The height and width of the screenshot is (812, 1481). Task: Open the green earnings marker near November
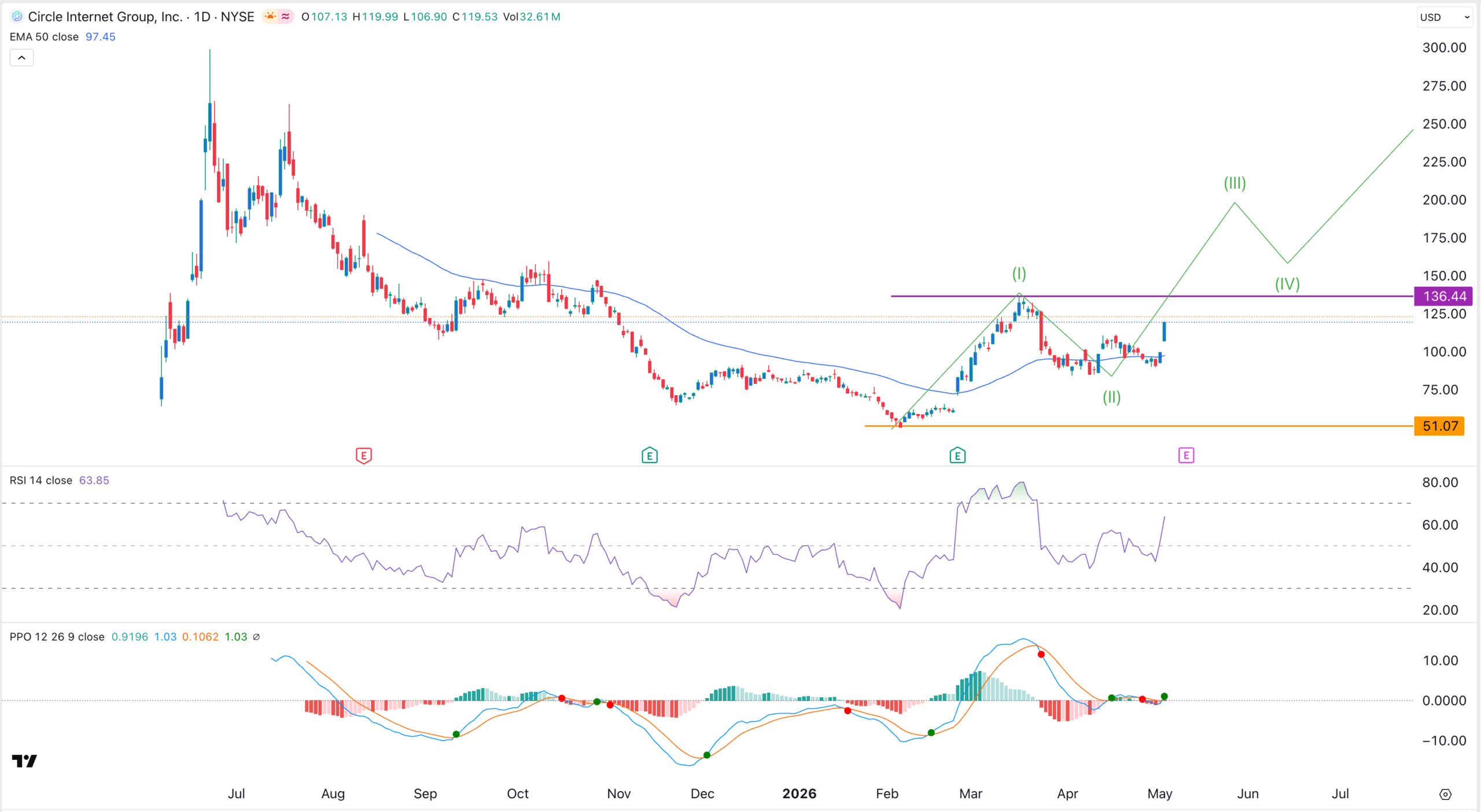coord(650,456)
